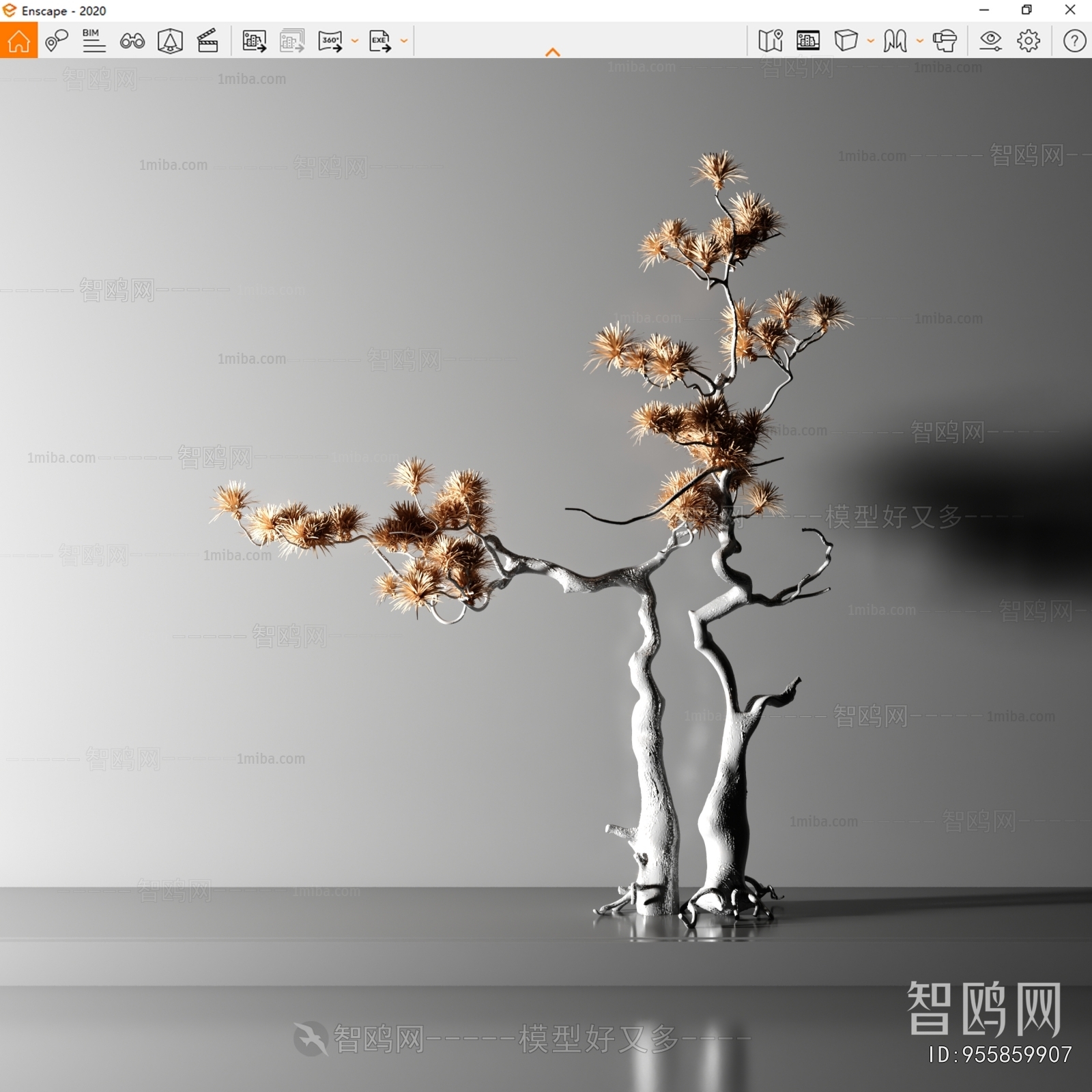Click the cube projection mode icon
This screenshot has height=1092, width=1092.
[846, 40]
